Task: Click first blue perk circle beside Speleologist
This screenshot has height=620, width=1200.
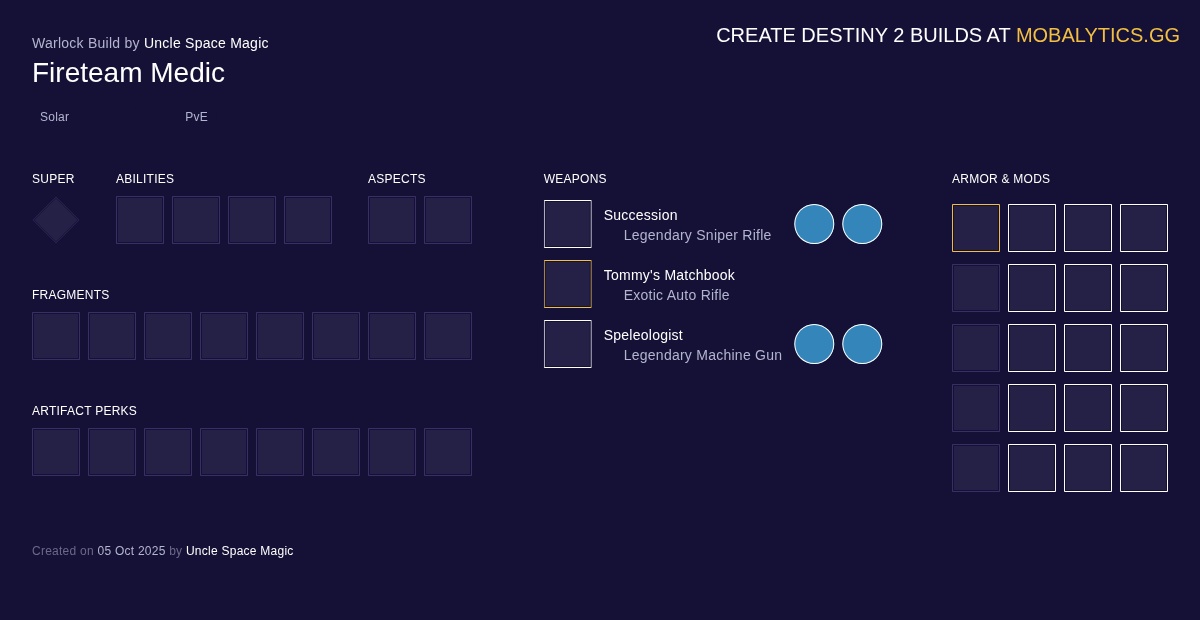Action: [x=814, y=344]
